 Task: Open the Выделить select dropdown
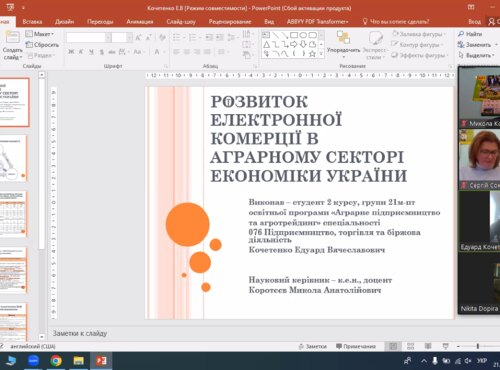click(477, 55)
